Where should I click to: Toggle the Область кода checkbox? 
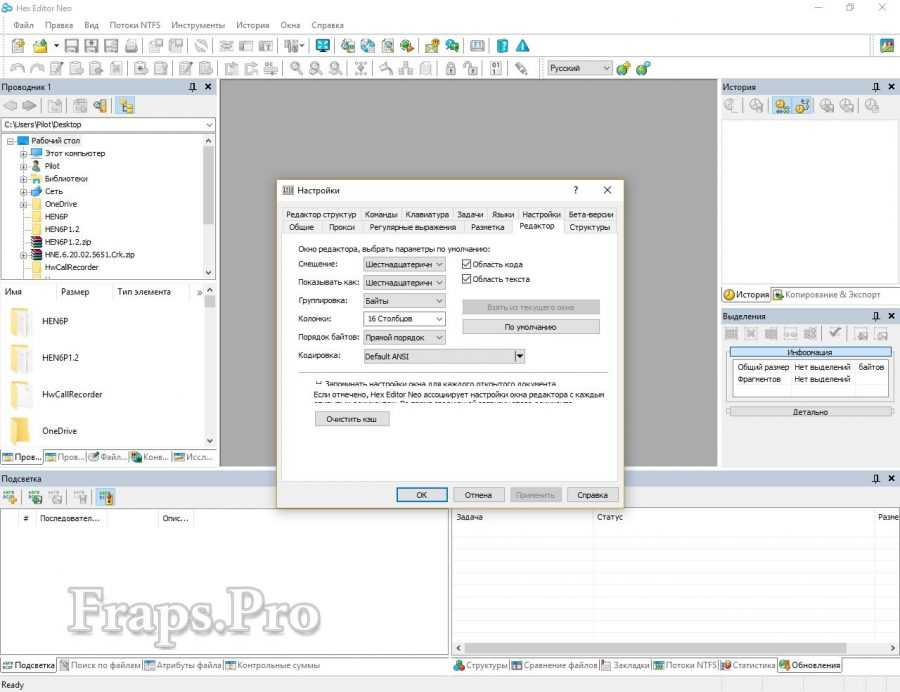click(x=466, y=264)
